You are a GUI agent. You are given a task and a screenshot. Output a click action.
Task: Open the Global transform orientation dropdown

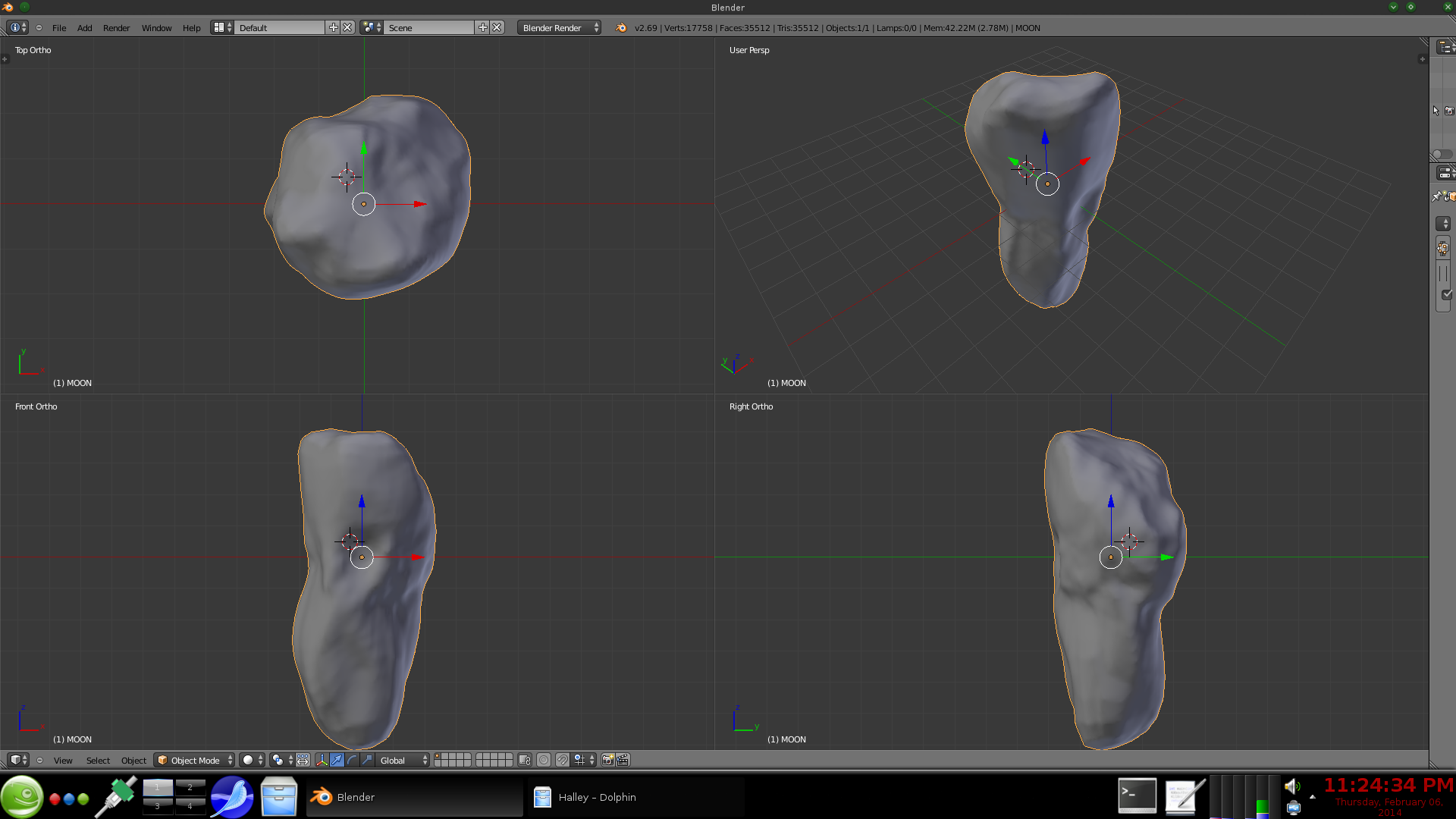(x=403, y=760)
